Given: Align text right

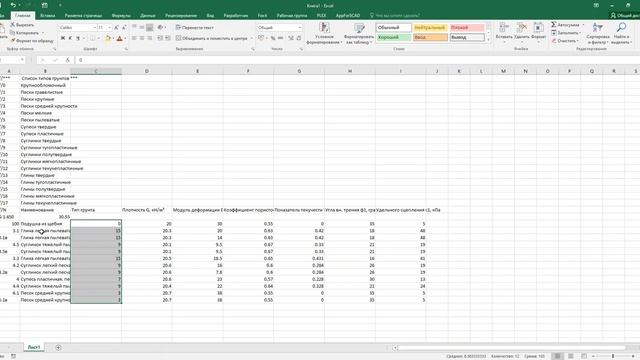Looking at the screenshot, I should (x=150, y=38).
